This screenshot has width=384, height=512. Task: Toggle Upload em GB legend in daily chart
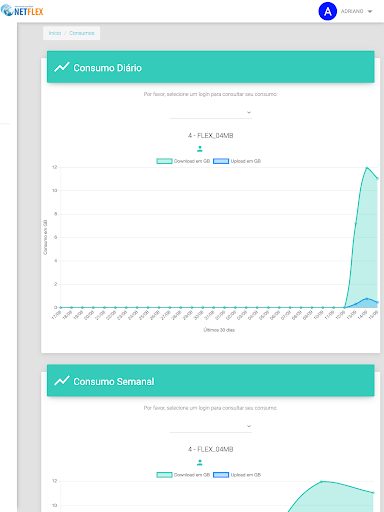tap(237, 161)
